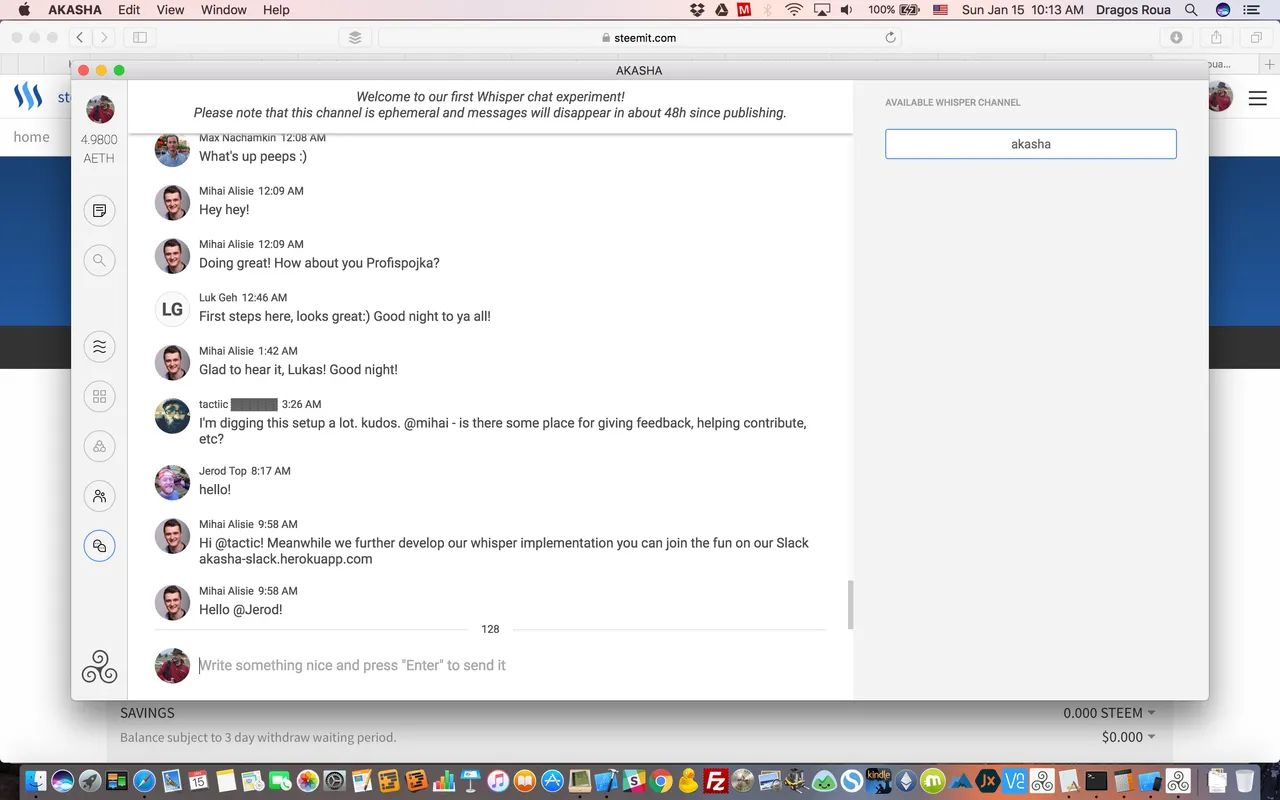Click the "What's up peeps :)" message
The width and height of the screenshot is (1280, 800).
click(253, 157)
